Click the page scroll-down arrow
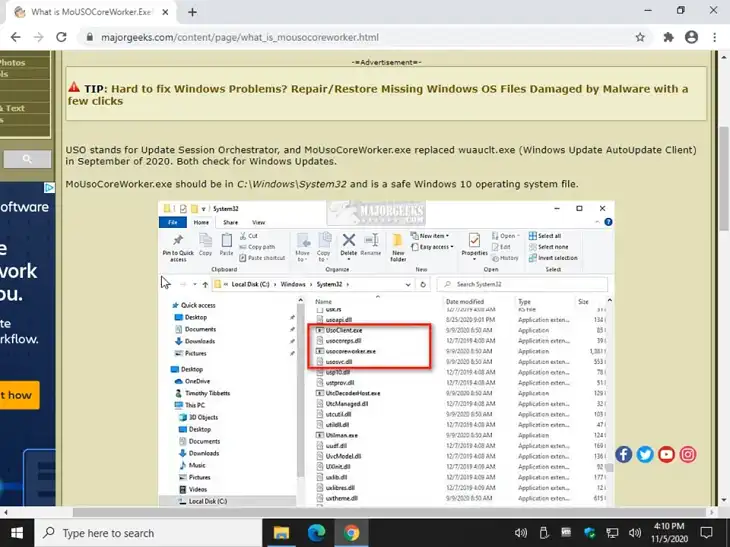This screenshot has height=547, width=730. [724, 500]
